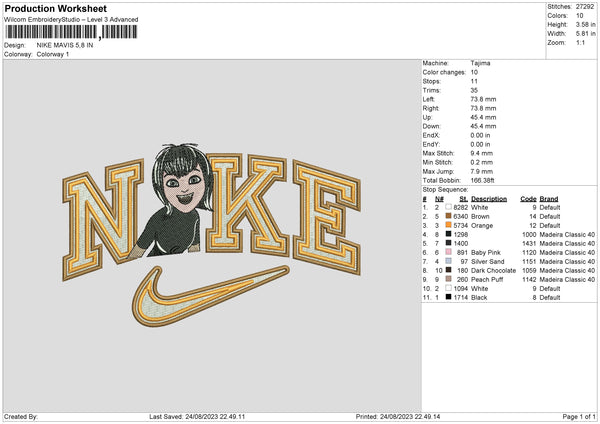The image size is (600, 424).
Task: Click the White swatch with 8282 stitches
Action: click(x=448, y=207)
